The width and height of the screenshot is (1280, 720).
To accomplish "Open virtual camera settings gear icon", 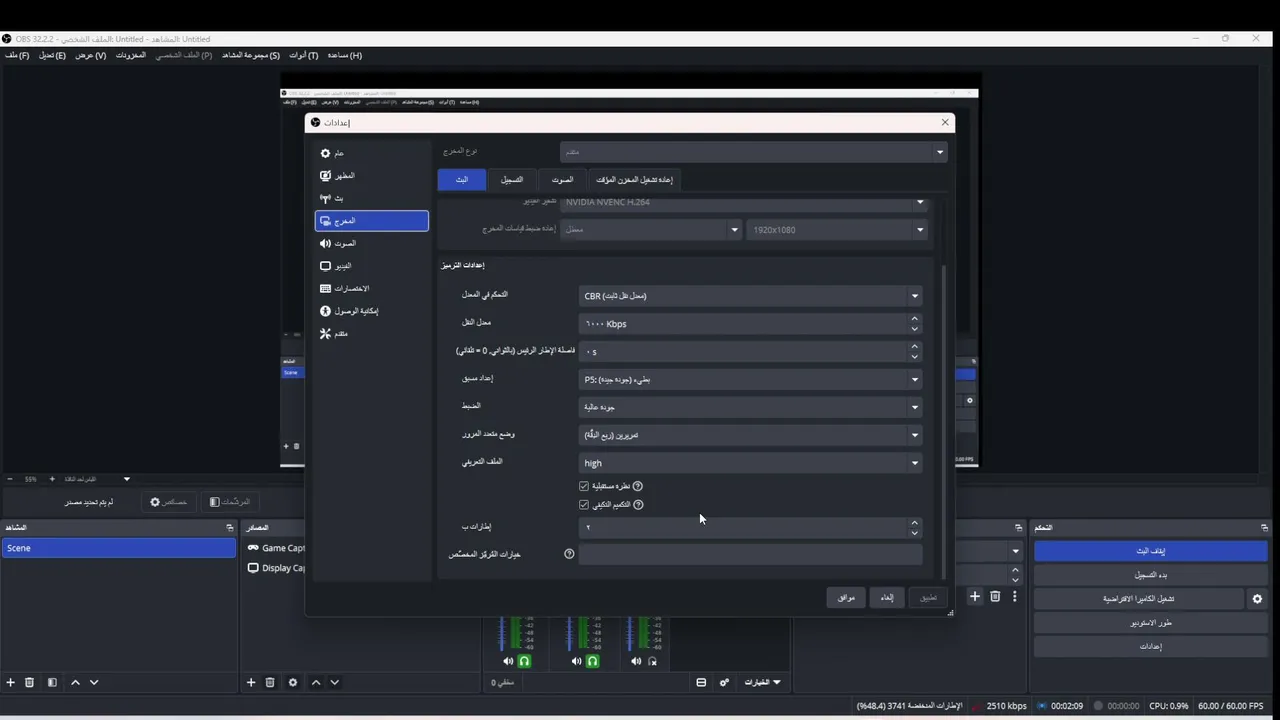I will click(x=1257, y=599).
